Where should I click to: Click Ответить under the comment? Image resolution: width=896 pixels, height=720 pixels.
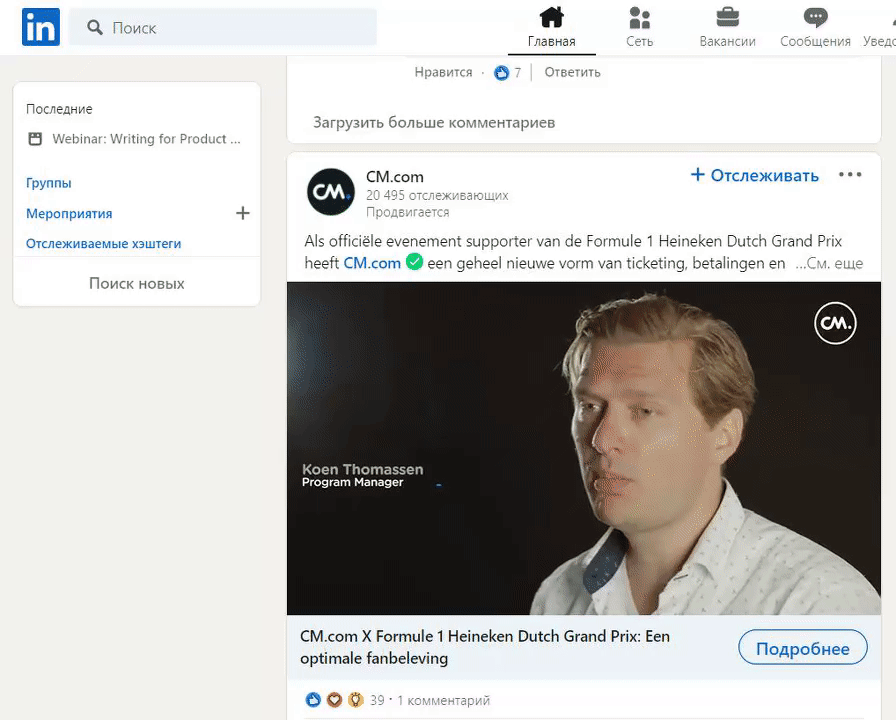pos(572,72)
